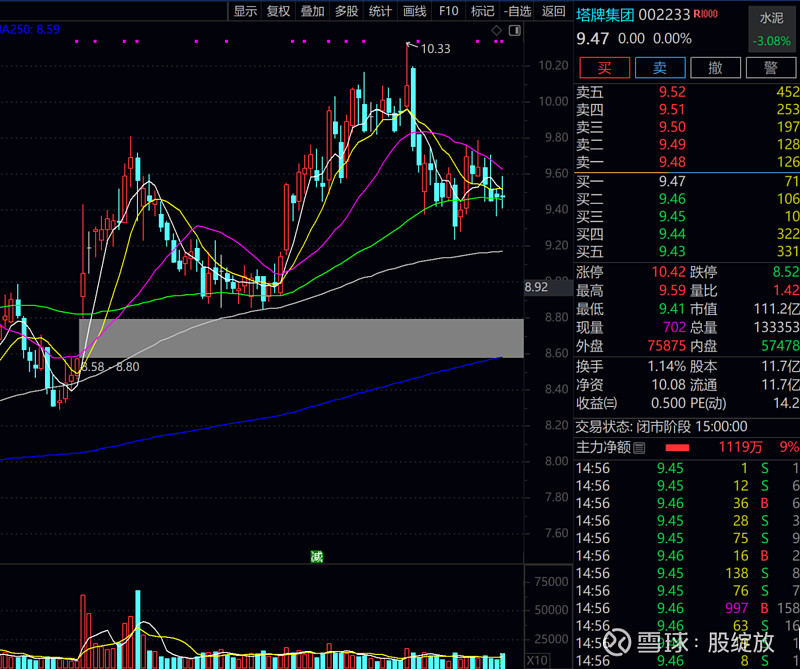Click the 10.33 high price label marker
This screenshot has width=800, height=669.
(434, 48)
